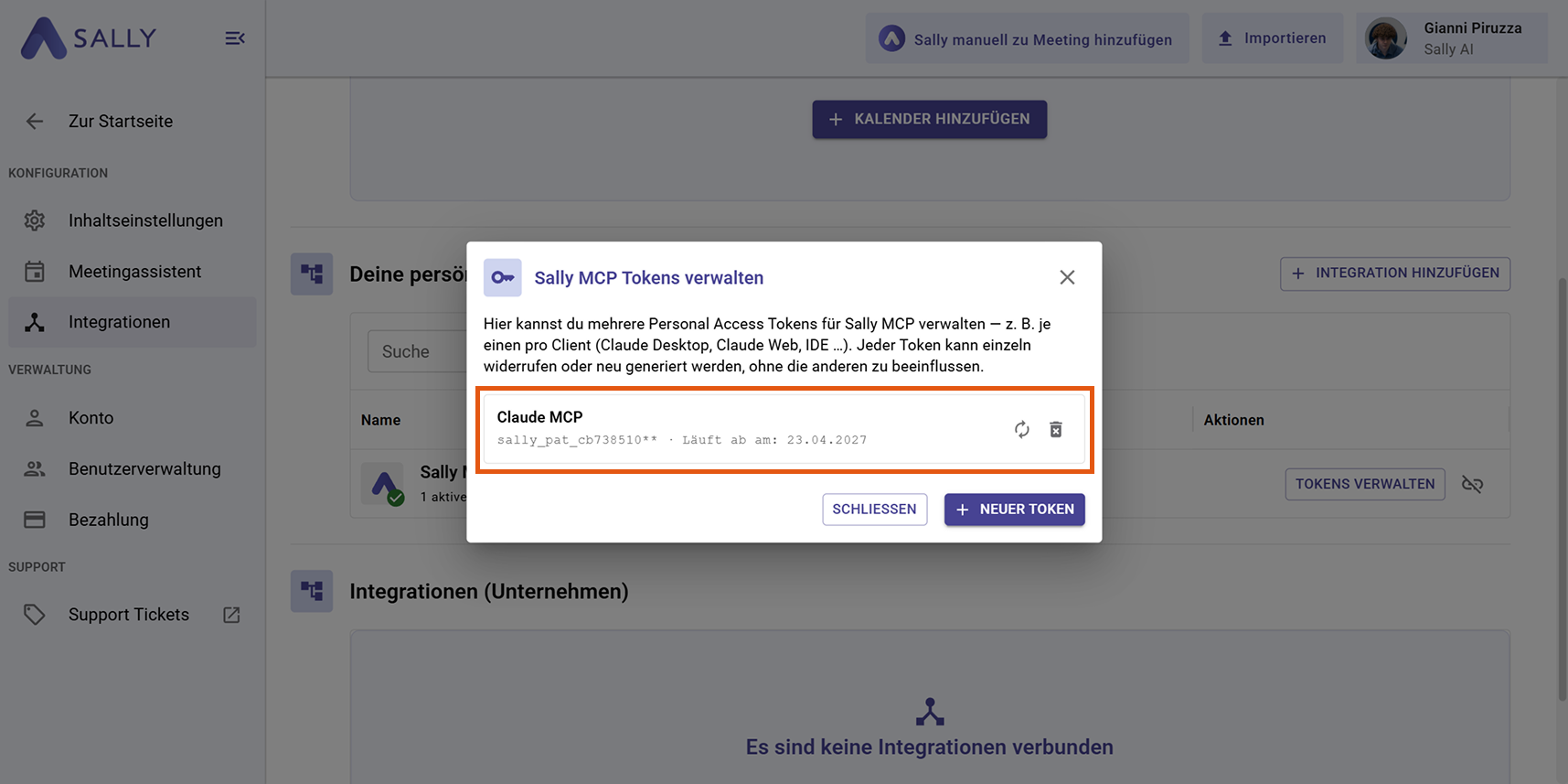
Task: Create a new token with Neuer Token
Action: click(x=1014, y=510)
